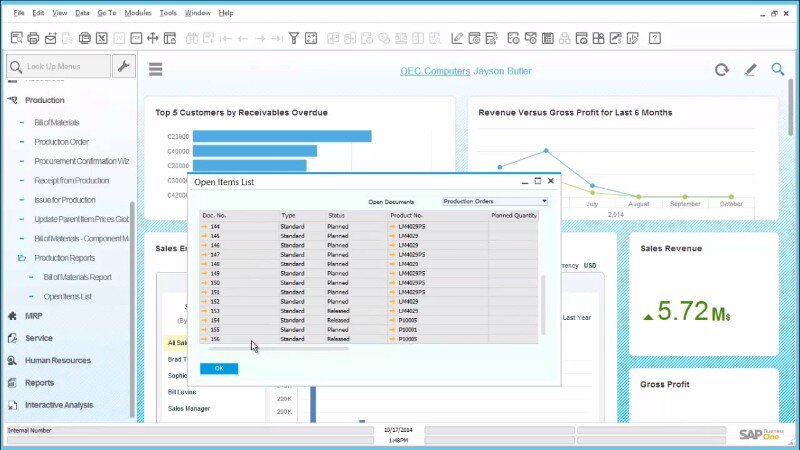The image size is (800, 450).
Task: Open the Modules menu
Action: (x=138, y=13)
